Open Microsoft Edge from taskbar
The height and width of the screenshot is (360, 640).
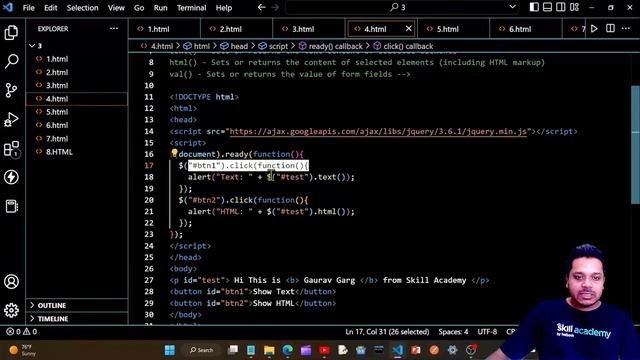coord(288,350)
